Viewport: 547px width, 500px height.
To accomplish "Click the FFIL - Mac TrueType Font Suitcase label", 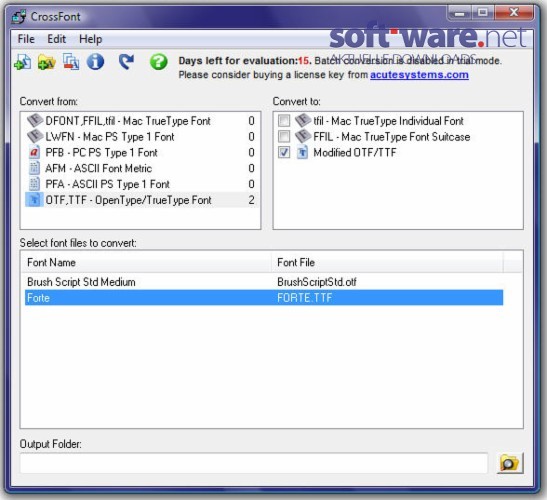I will [392, 136].
